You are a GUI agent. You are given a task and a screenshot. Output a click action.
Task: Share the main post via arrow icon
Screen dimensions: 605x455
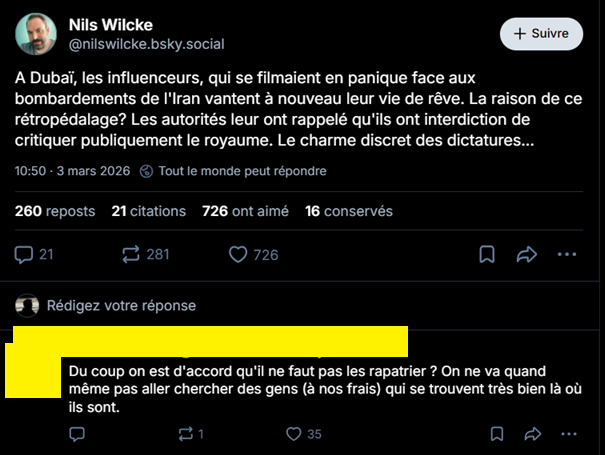click(x=527, y=255)
